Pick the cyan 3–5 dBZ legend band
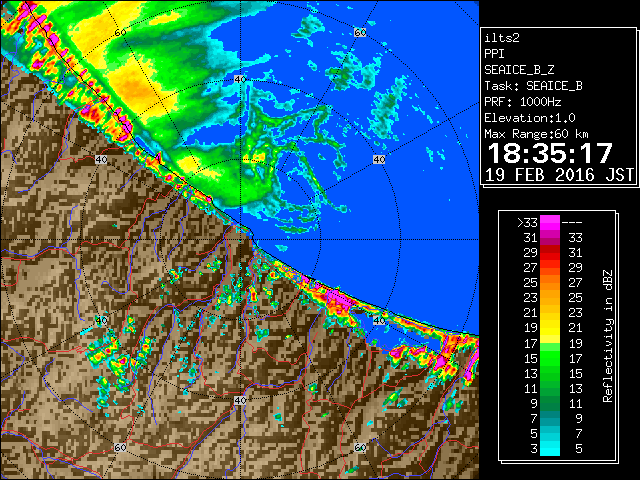Image resolution: width=640 pixels, height=480 pixels. 550,448
